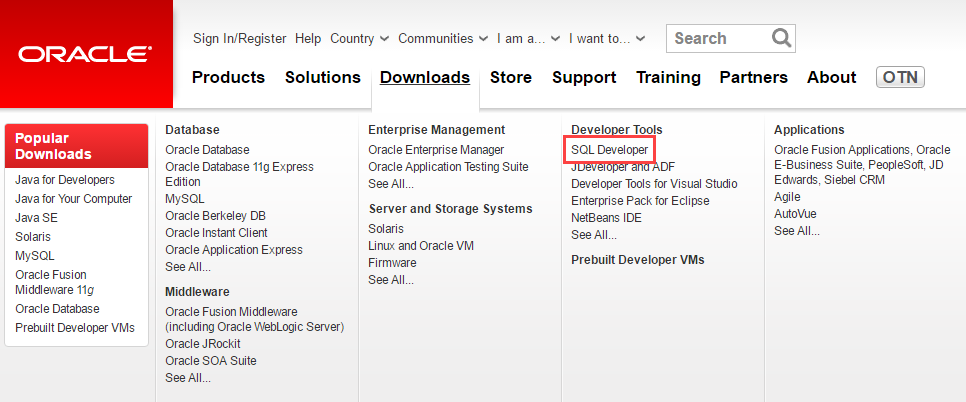Open Java for Your Computer link
The height and width of the screenshot is (402, 966).
pos(74,199)
